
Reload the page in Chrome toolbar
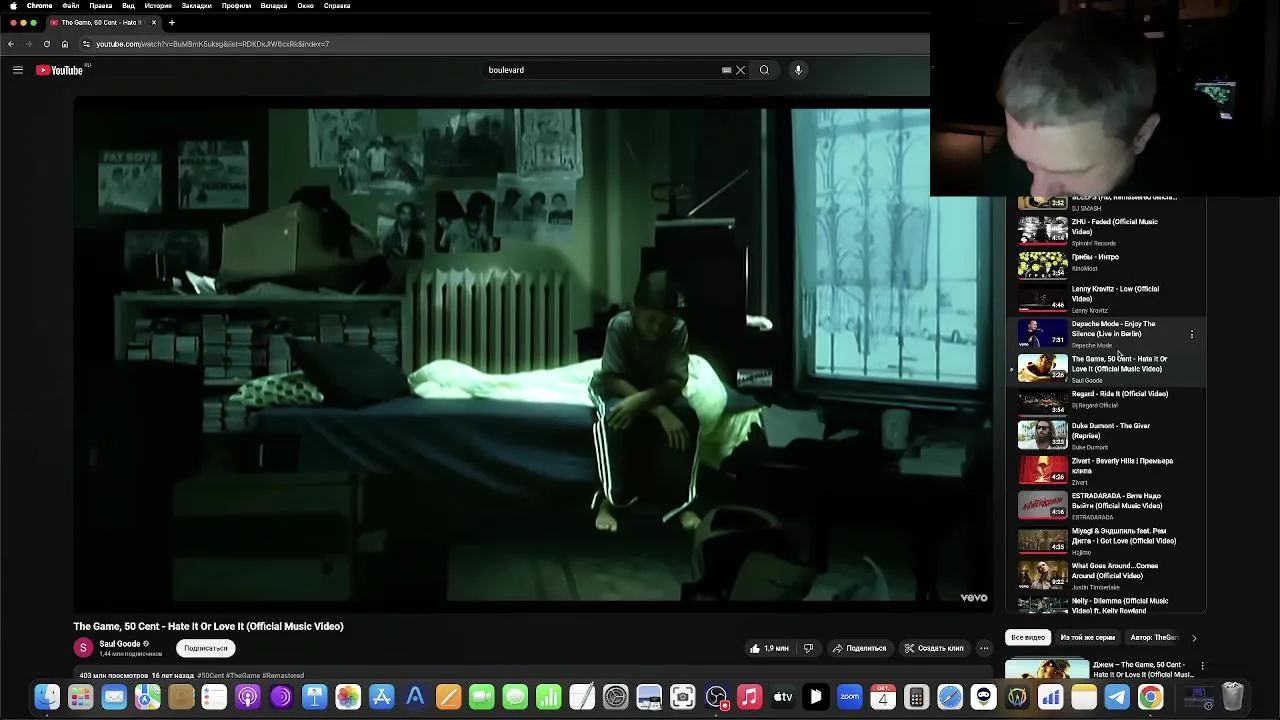point(46,44)
